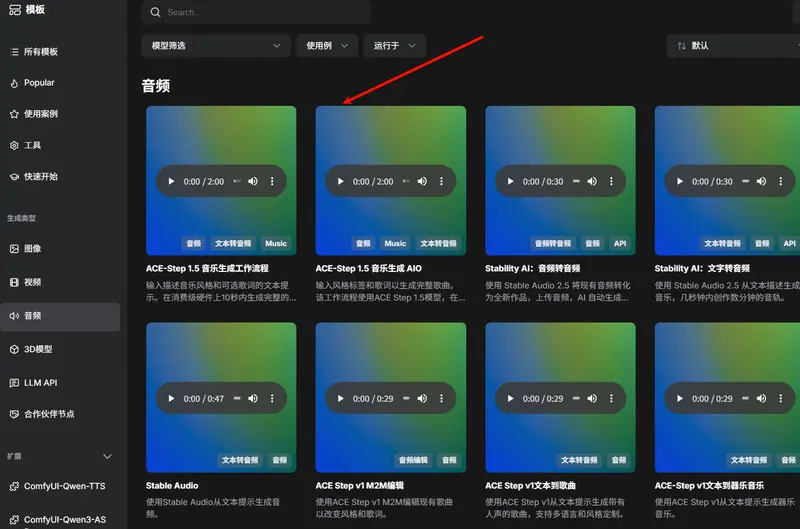Open the Stability AI: 音频转音频 template title
Viewport: 800px width, 529px height.
point(533,268)
